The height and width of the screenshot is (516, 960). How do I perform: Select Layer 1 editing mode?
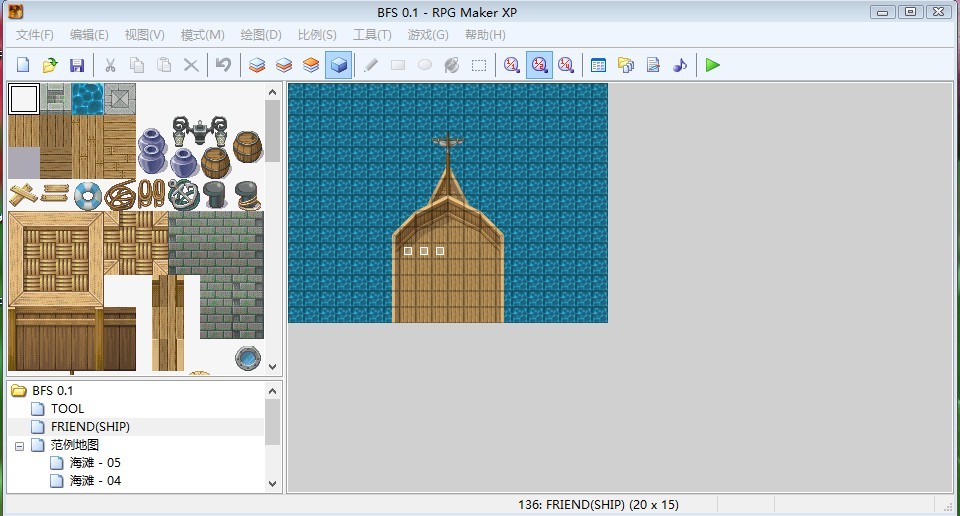point(257,65)
